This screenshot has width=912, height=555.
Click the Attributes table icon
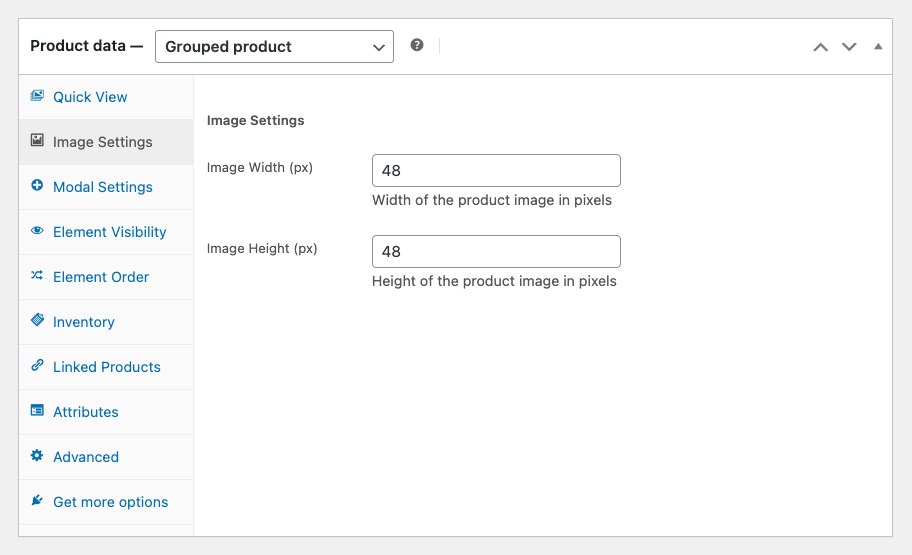pyautogui.click(x=37, y=411)
